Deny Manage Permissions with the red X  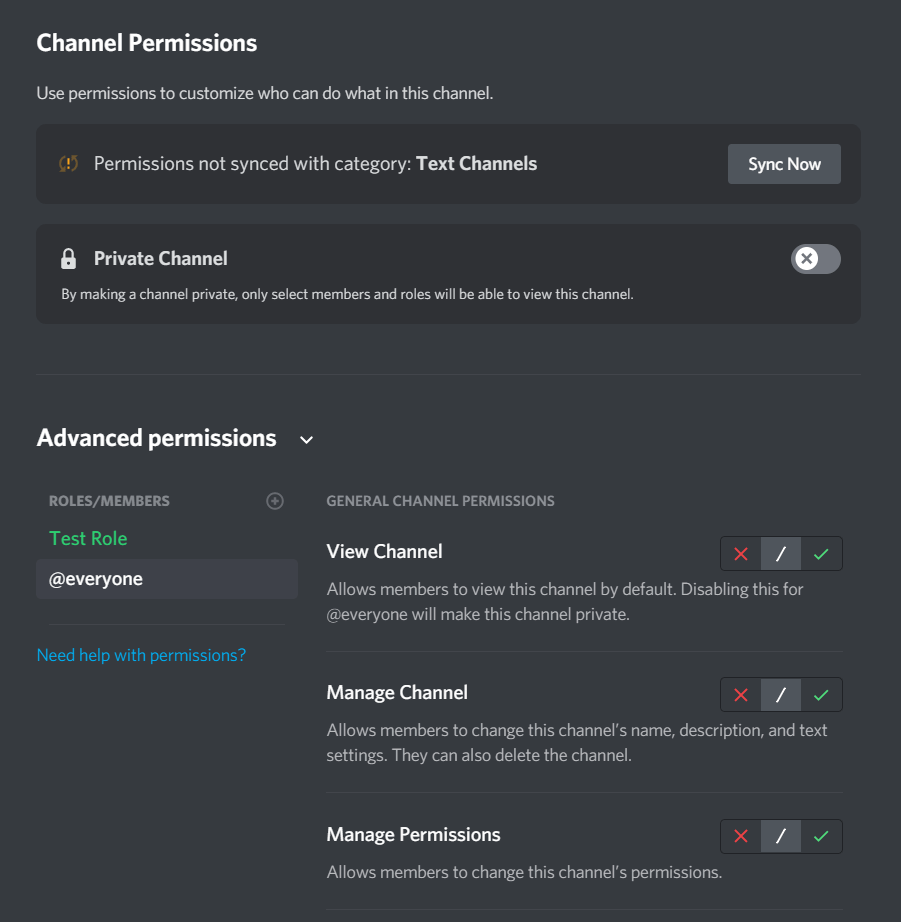741,836
